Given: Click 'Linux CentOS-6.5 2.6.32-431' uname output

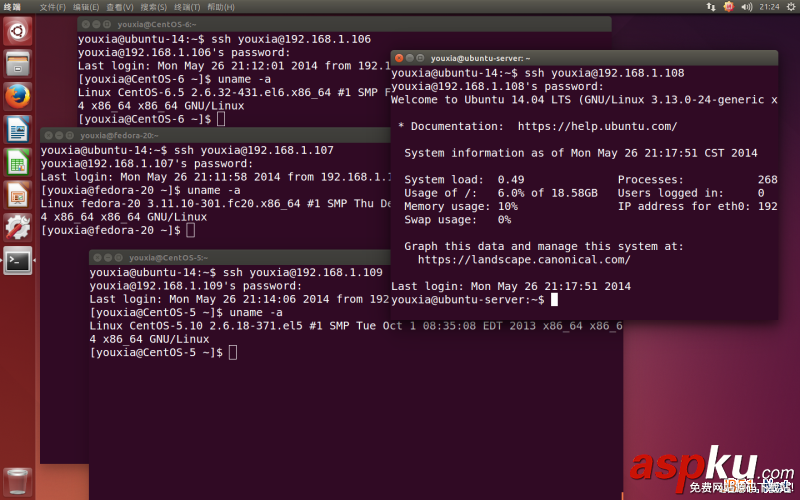Looking at the screenshot, I should [x=234, y=92].
